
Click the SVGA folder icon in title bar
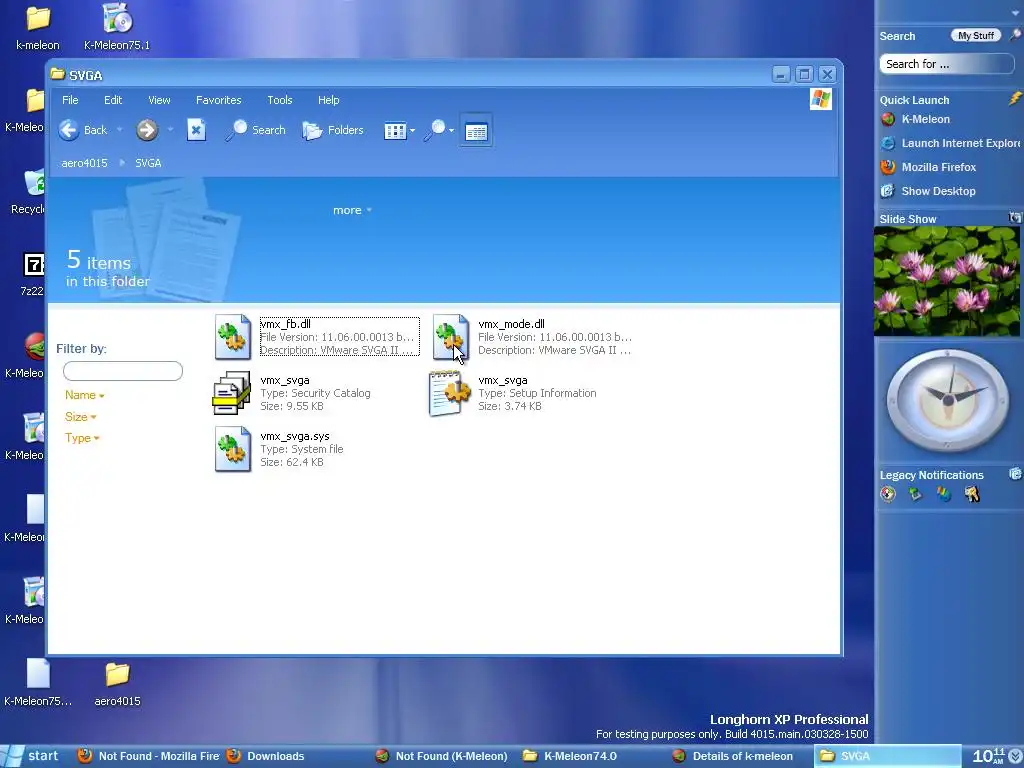click(57, 74)
